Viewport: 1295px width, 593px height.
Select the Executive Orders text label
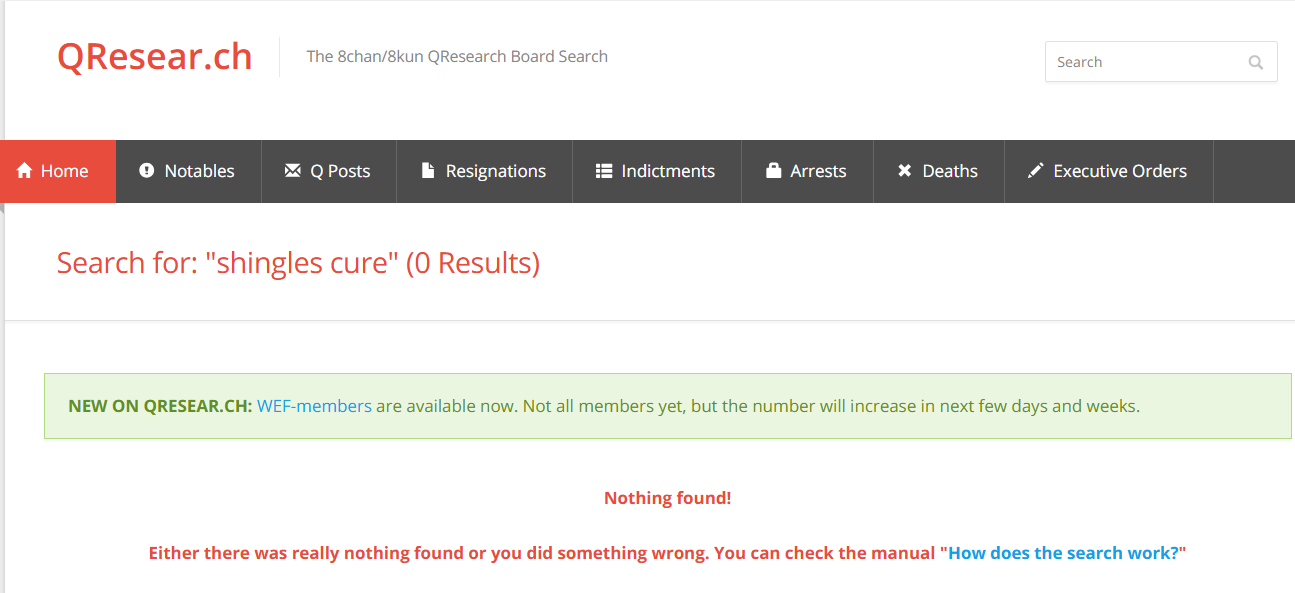(1120, 171)
